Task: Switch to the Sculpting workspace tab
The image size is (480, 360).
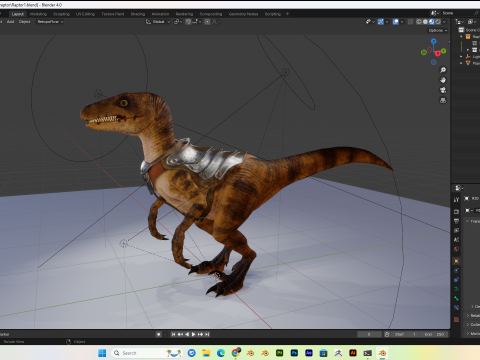Action: pos(61,14)
